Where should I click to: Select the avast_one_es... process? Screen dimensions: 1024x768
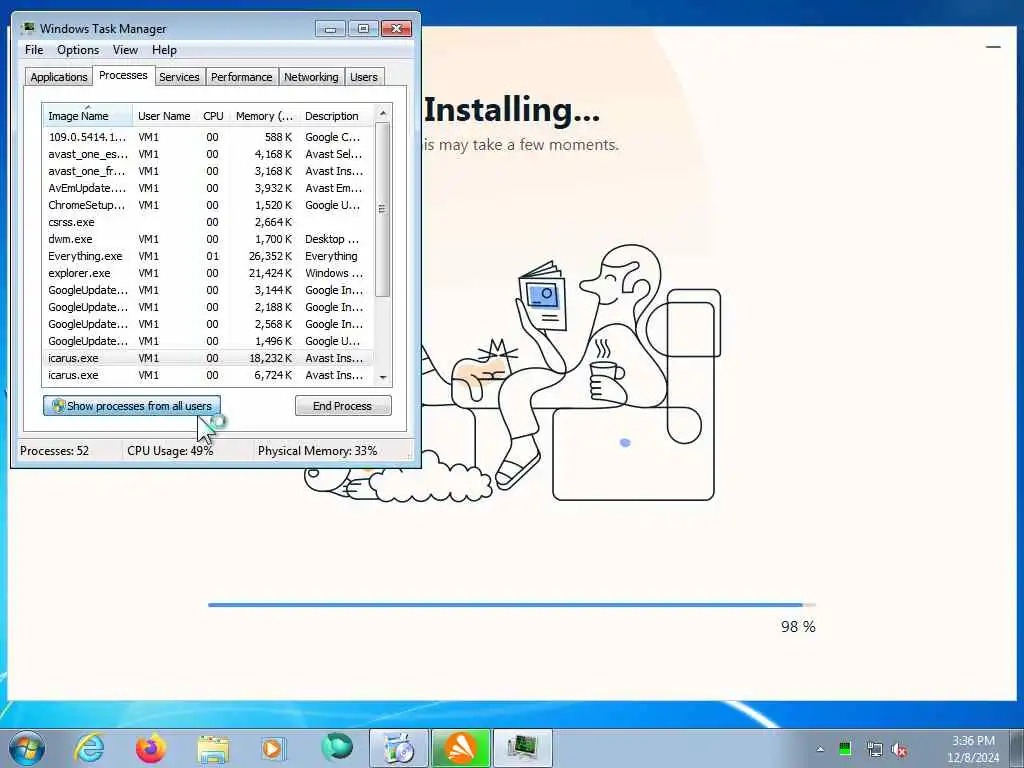coord(208,154)
